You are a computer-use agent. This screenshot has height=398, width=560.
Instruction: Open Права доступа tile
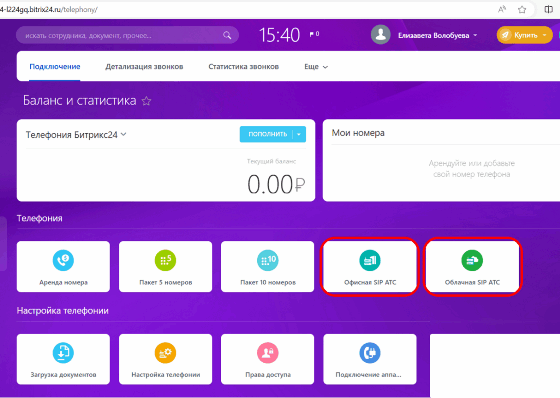[268, 359]
